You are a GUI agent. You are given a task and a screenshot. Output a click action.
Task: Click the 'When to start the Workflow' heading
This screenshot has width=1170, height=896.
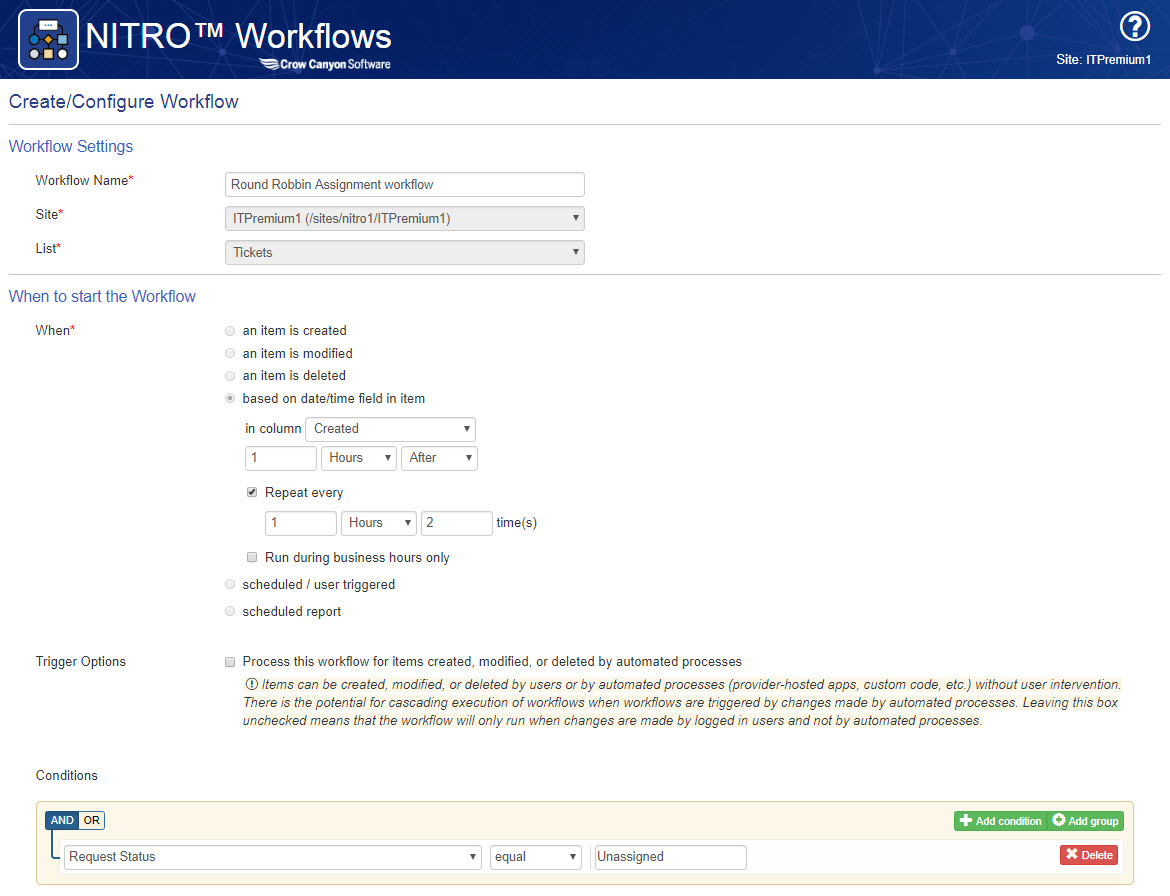click(x=101, y=296)
